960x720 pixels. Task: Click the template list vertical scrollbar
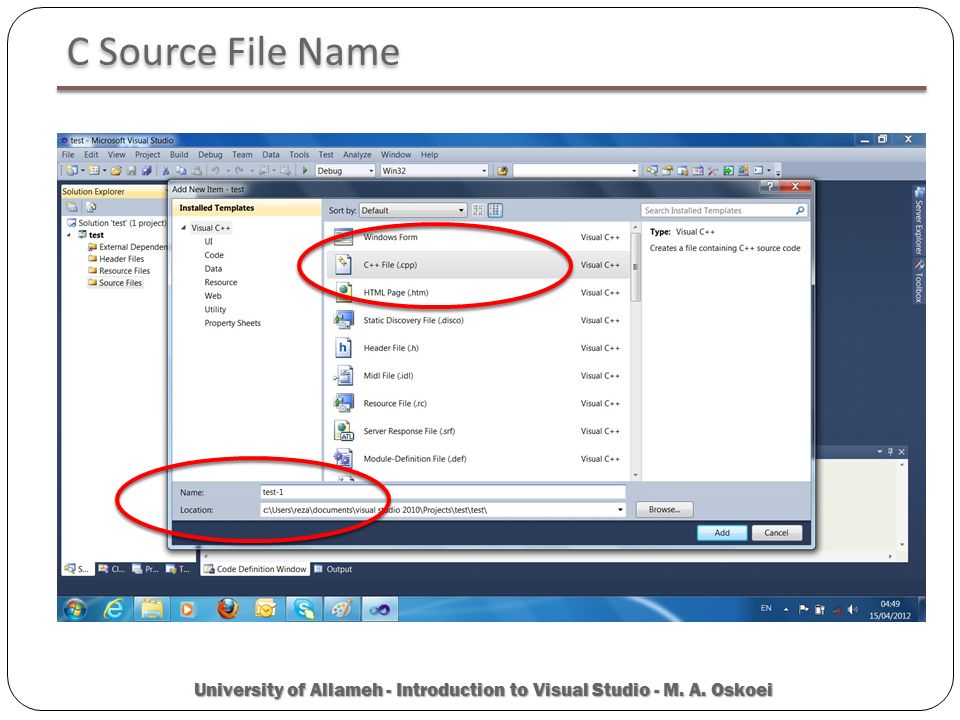click(635, 352)
